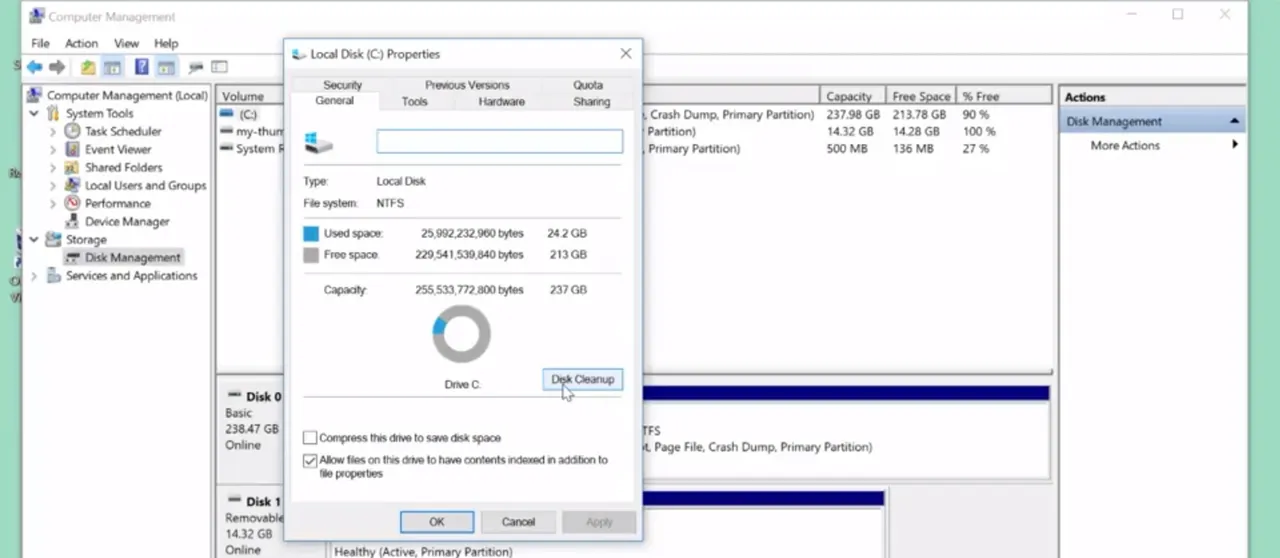Click the Up one level folder icon
Image resolution: width=1280 pixels, height=558 pixels.
tap(88, 67)
